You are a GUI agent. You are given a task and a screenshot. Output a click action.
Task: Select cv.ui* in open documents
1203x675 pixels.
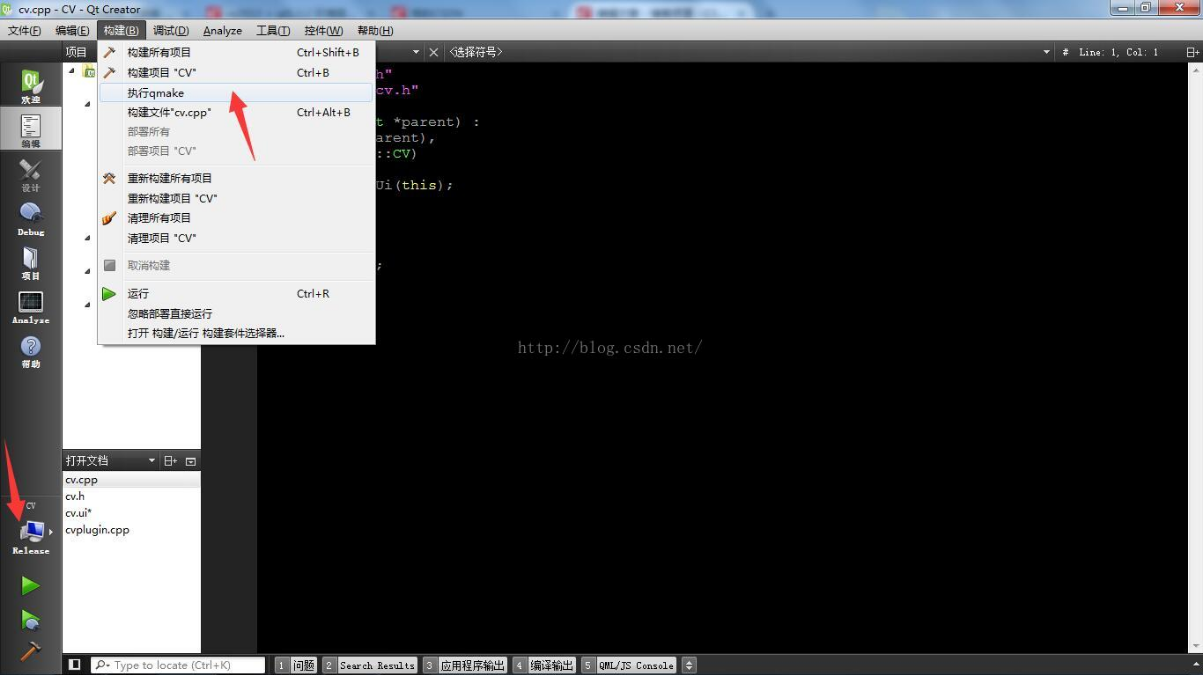131,513
